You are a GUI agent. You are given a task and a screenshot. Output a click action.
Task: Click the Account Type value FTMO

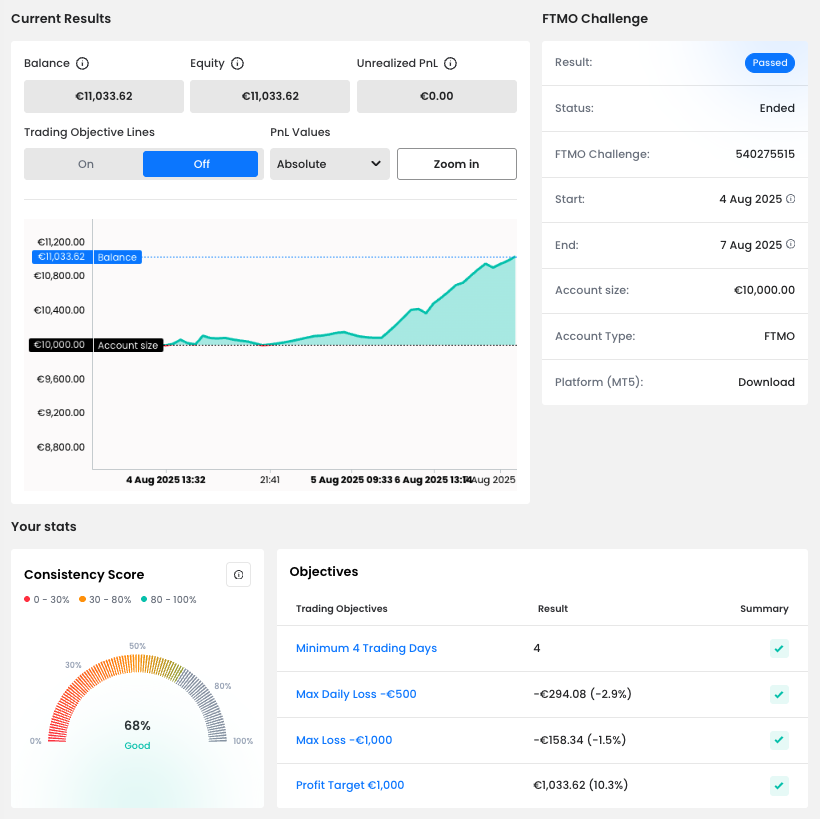pyautogui.click(x=779, y=336)
